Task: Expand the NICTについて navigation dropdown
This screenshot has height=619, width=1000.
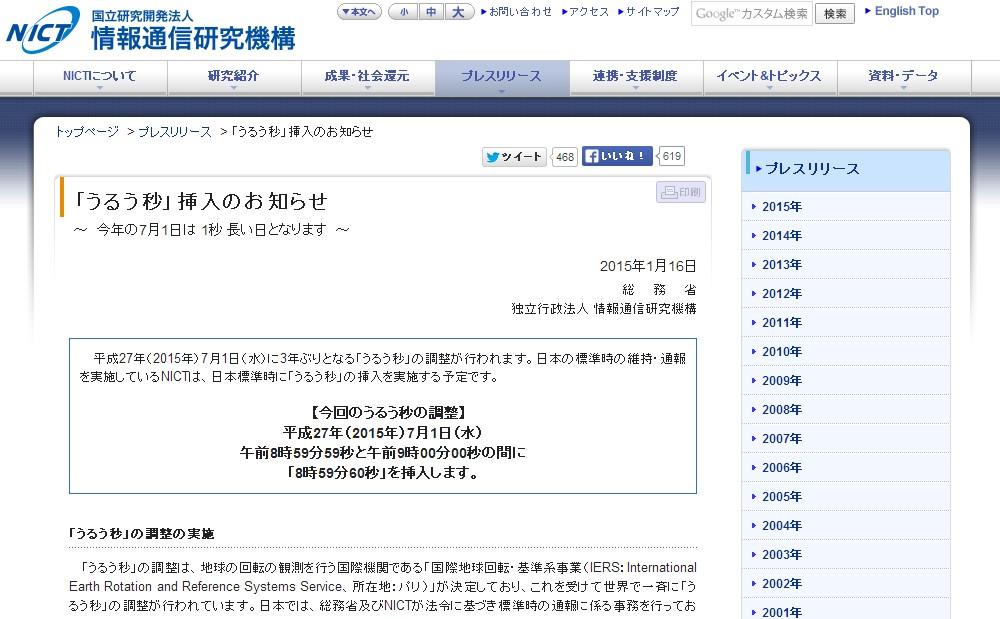Action: click(100, 78)
